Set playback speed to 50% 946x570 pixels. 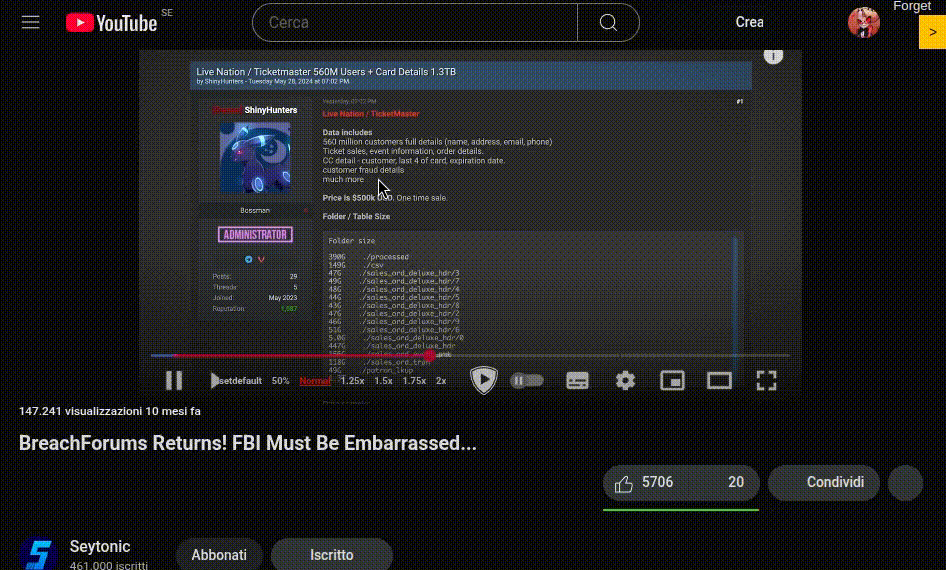coord(281,381)
